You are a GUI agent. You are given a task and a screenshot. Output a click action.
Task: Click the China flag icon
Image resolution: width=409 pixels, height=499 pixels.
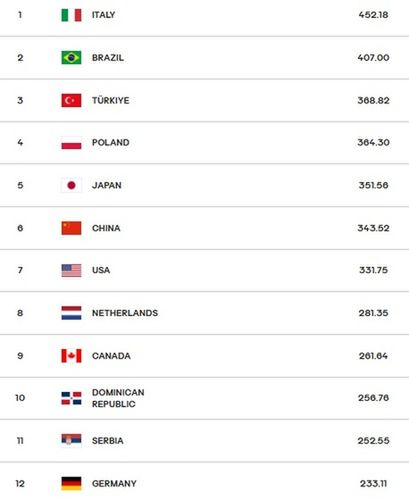[71, 228]
